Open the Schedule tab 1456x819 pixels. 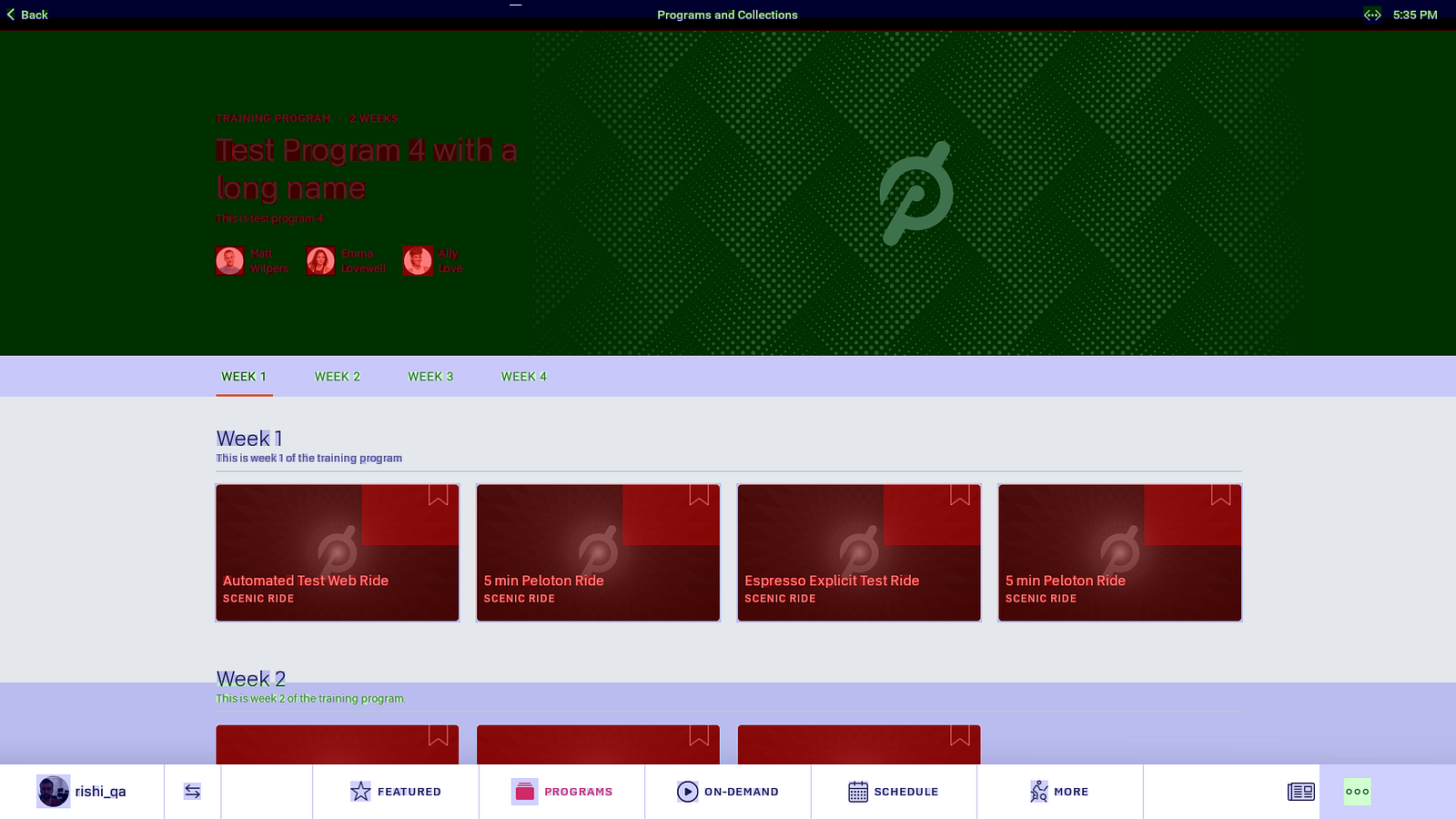[894, 792]
